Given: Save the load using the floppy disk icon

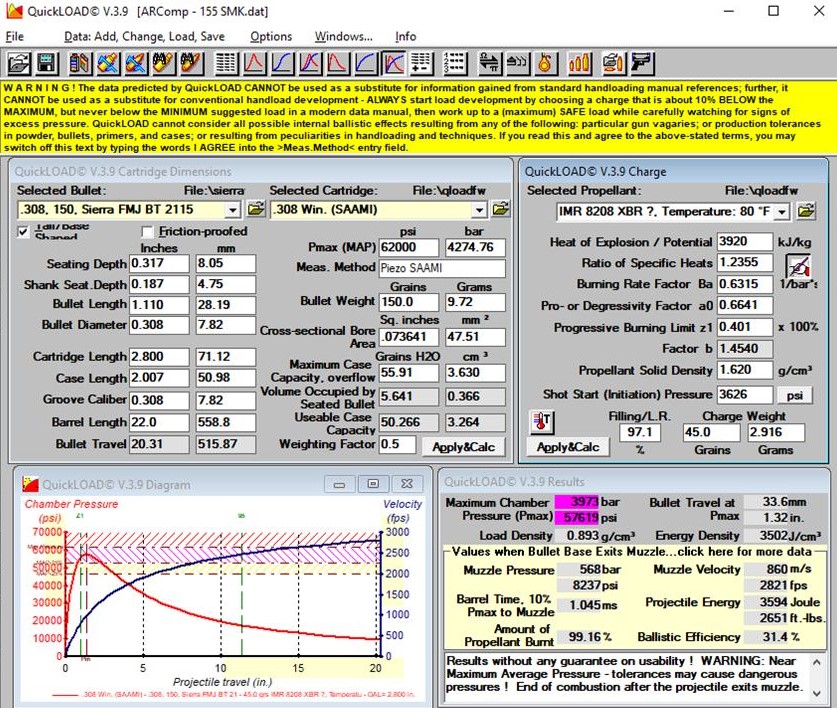Looking at the screenshot, I should (46, 63).
